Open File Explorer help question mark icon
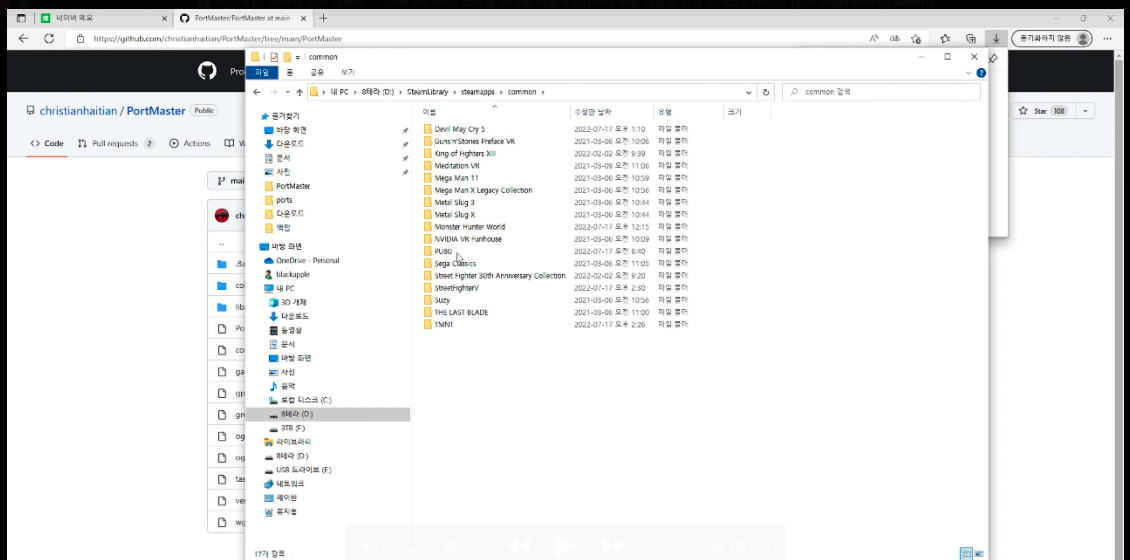Screen dimensions: 1130x560 (981, 73)
